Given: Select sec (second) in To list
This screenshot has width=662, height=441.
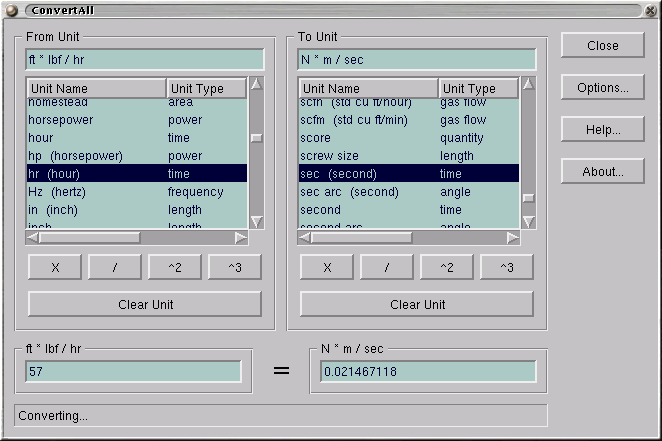Looking at the screenshot, I should pos(409,173).
